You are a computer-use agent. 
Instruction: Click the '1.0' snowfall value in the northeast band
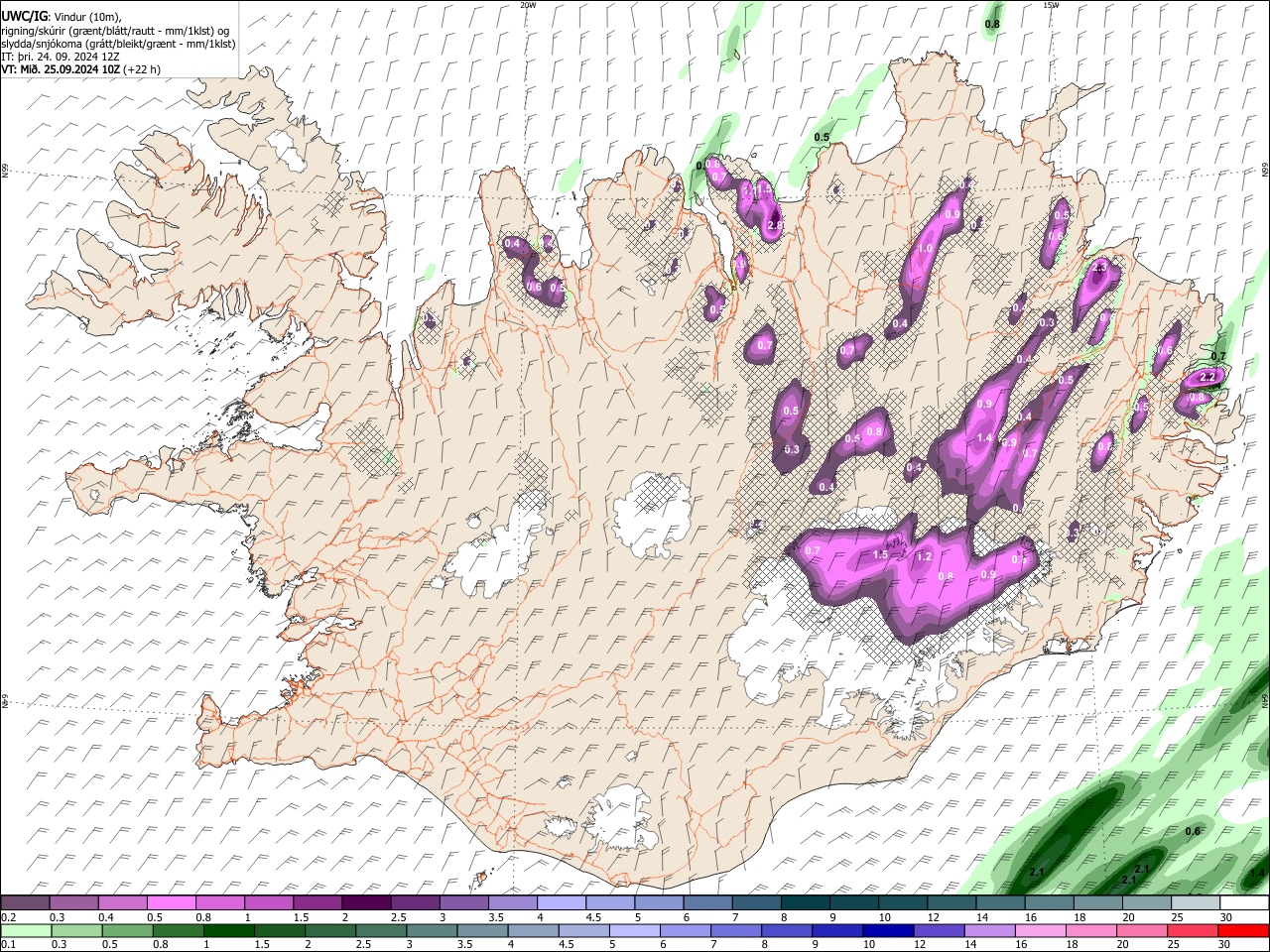[x=926, y=249]
